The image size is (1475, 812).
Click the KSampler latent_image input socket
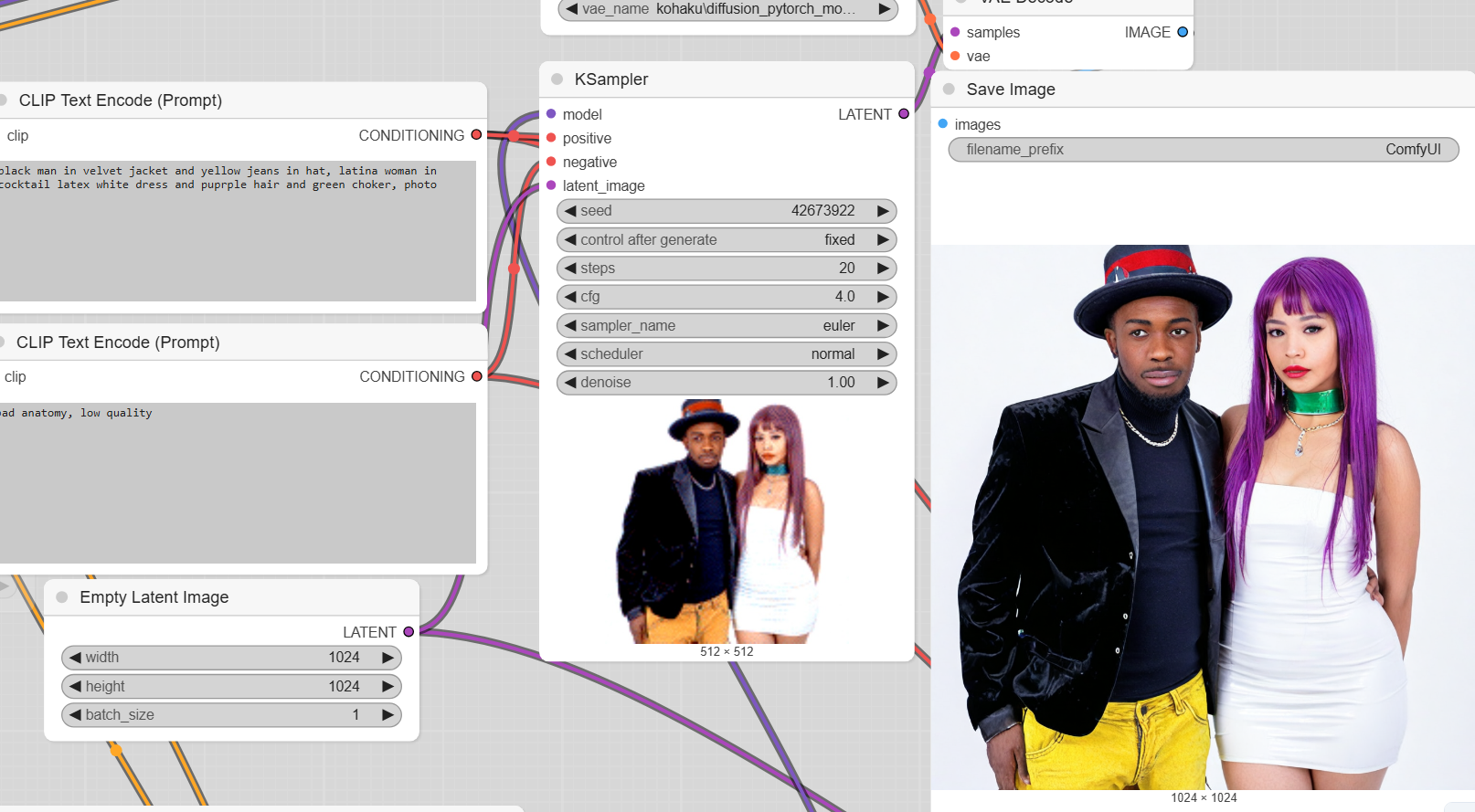[551, 185]
